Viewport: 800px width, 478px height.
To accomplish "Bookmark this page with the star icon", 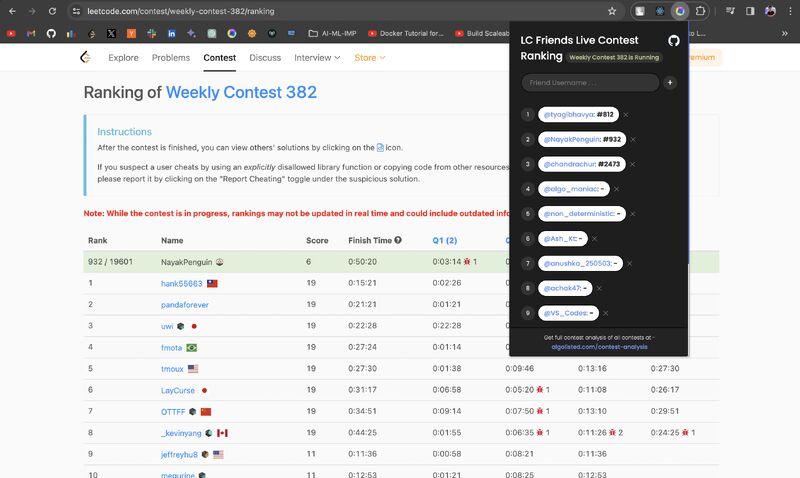I will click(x=612, y=11).
